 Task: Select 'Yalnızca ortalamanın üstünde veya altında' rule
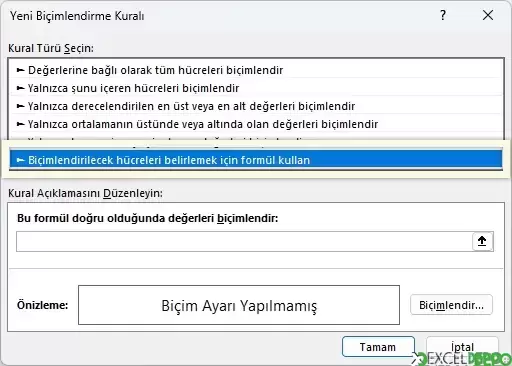(x=256, y=124)
